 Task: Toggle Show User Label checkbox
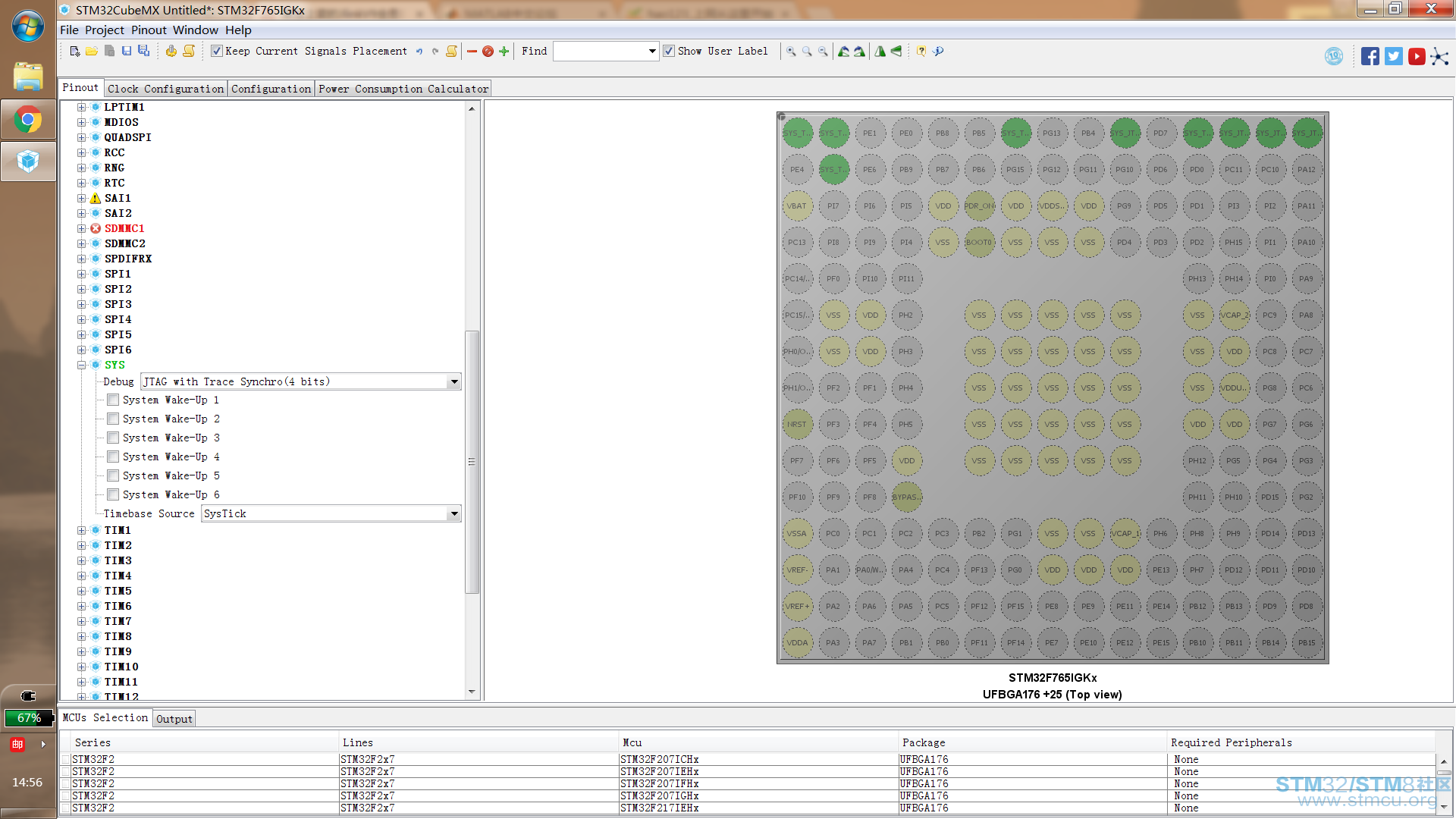(669, 51)
